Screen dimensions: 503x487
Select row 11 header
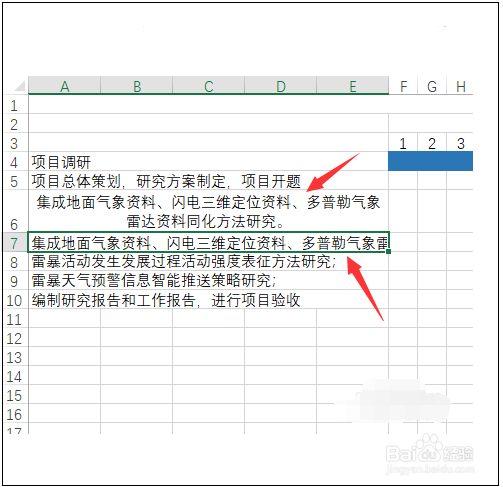[15, 318]
